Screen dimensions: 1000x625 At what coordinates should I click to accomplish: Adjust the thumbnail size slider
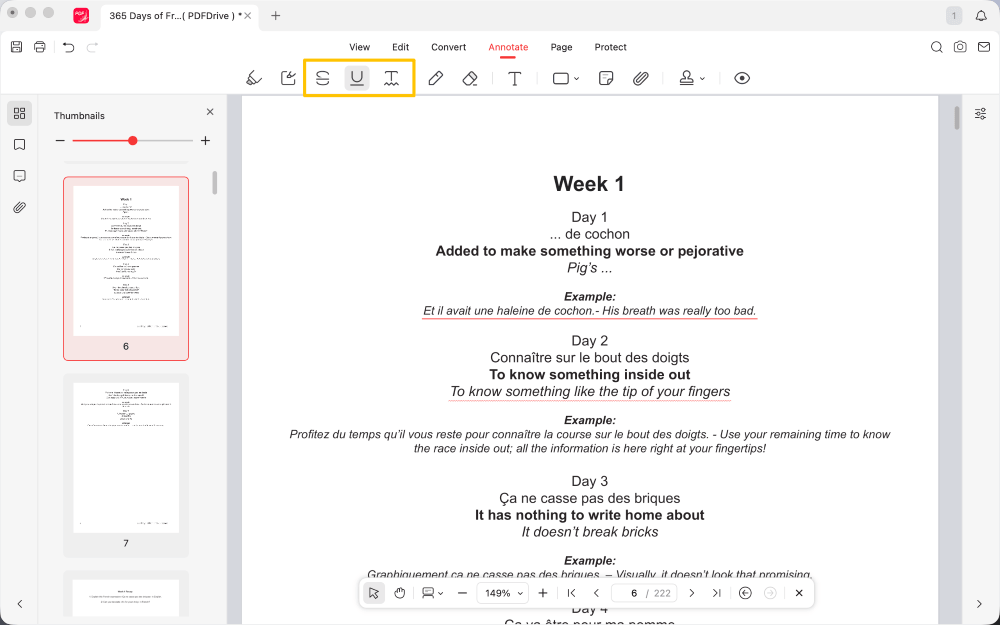click(x=133, y=141)
